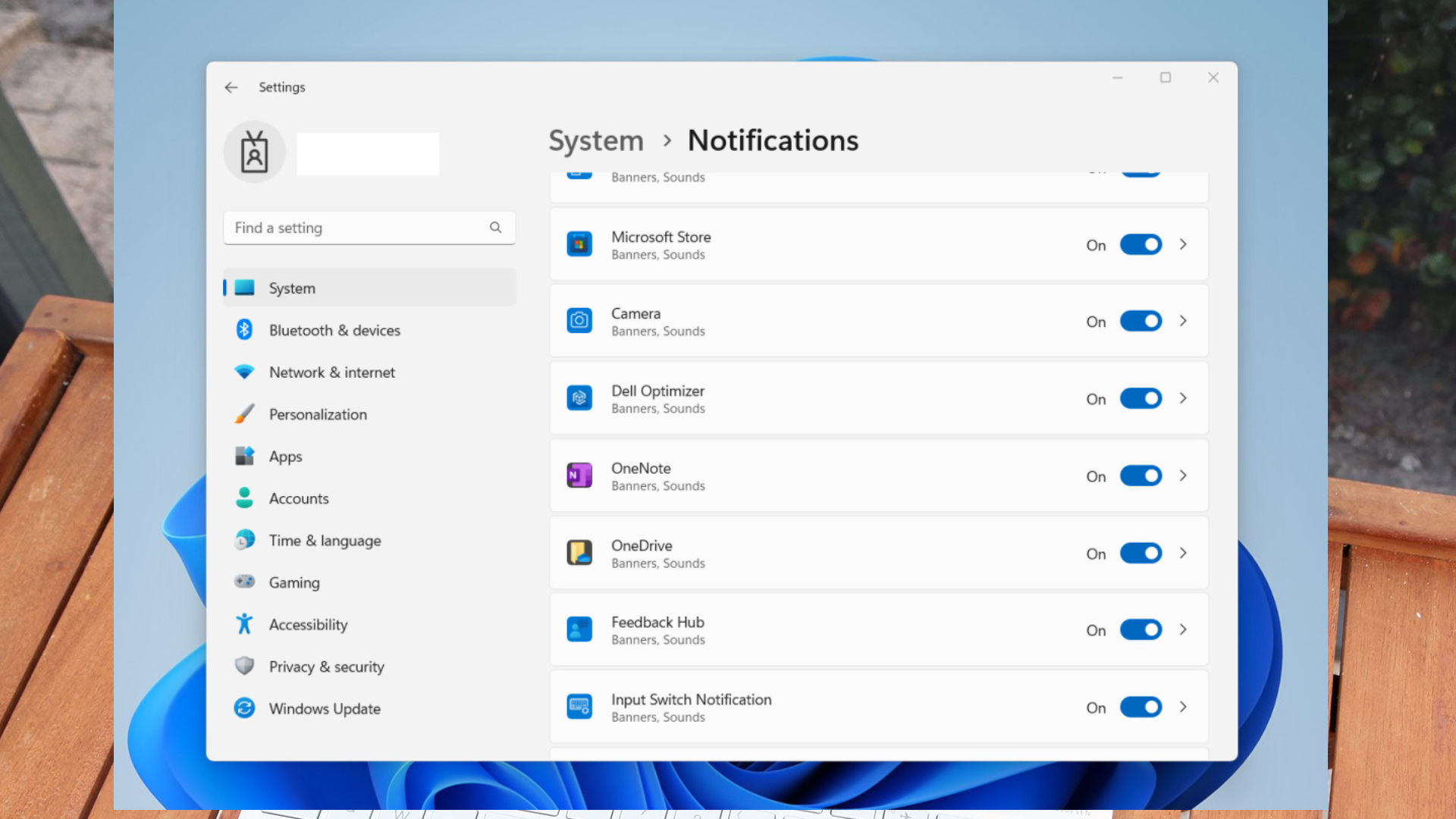Click the search magnifier icon

coord(495,227)
